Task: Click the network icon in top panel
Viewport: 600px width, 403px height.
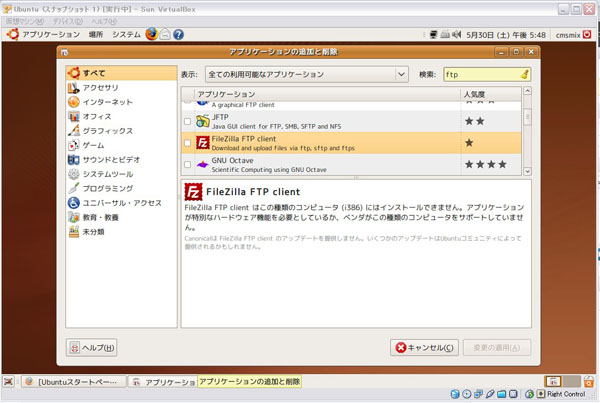Action: pyautogui.click(x=433, y=34)
